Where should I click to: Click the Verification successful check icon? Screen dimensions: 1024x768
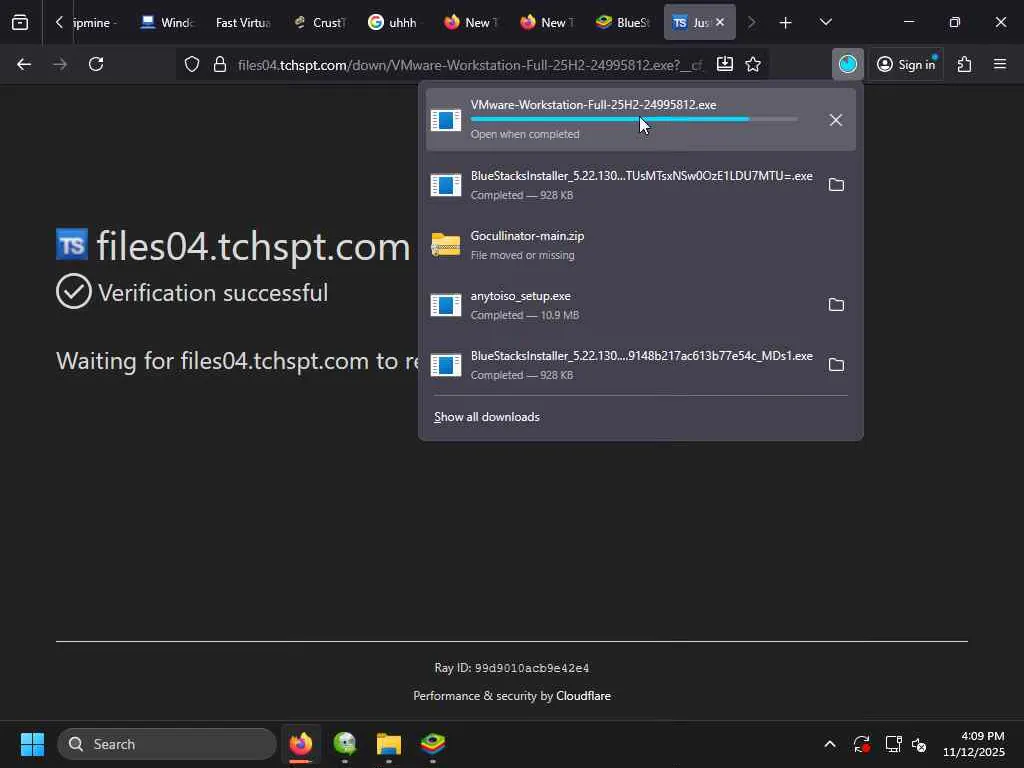point(74,291)
